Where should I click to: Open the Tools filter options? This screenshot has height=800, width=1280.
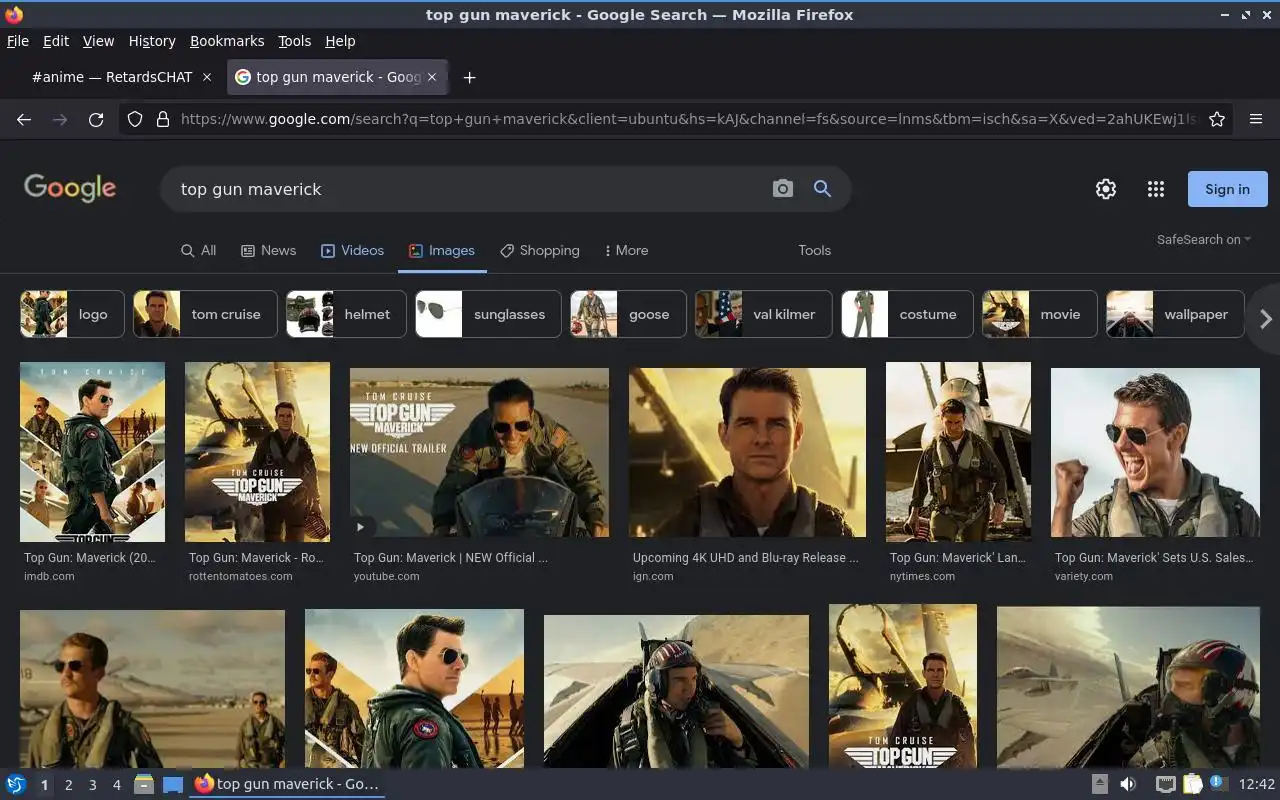[x=814, y=250]
